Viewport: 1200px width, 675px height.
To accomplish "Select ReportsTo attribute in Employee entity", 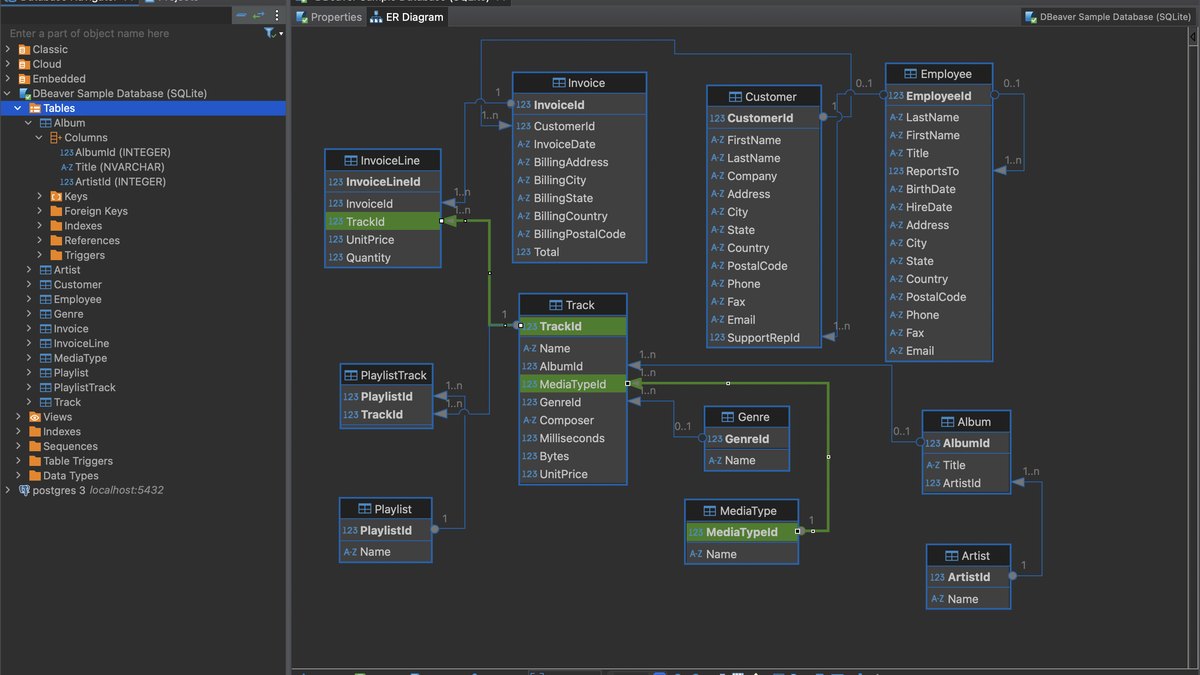I will coord(939,171).
